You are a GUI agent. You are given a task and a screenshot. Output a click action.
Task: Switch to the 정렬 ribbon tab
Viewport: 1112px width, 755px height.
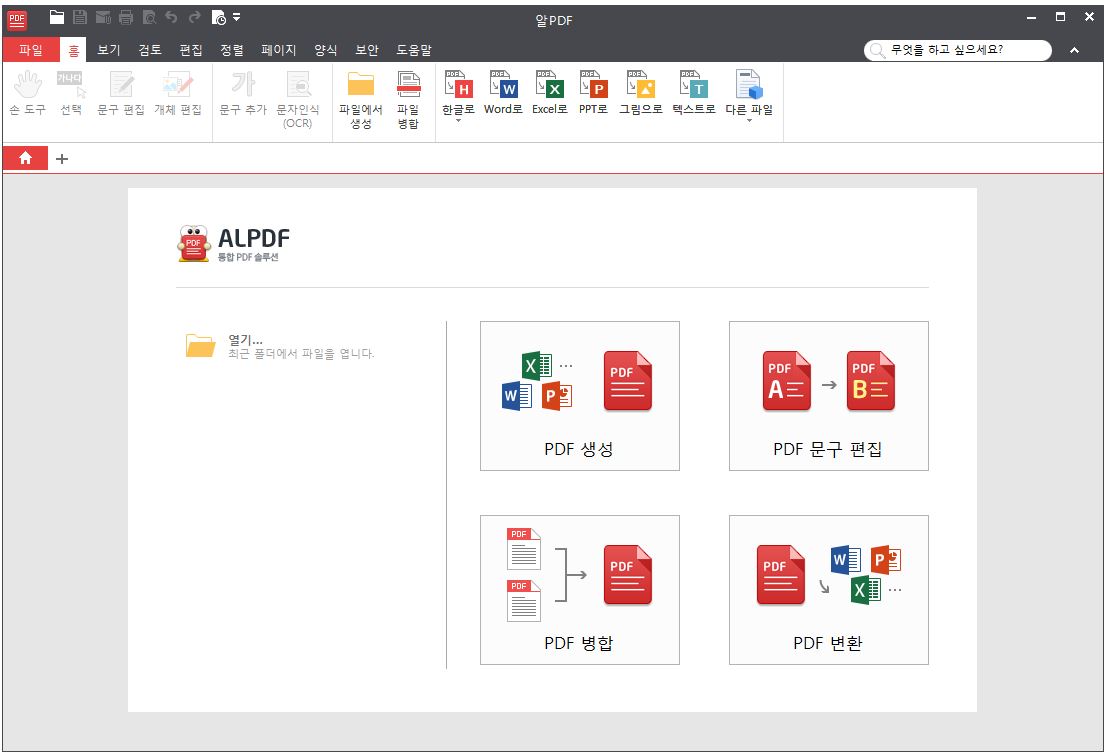(232, 50)
